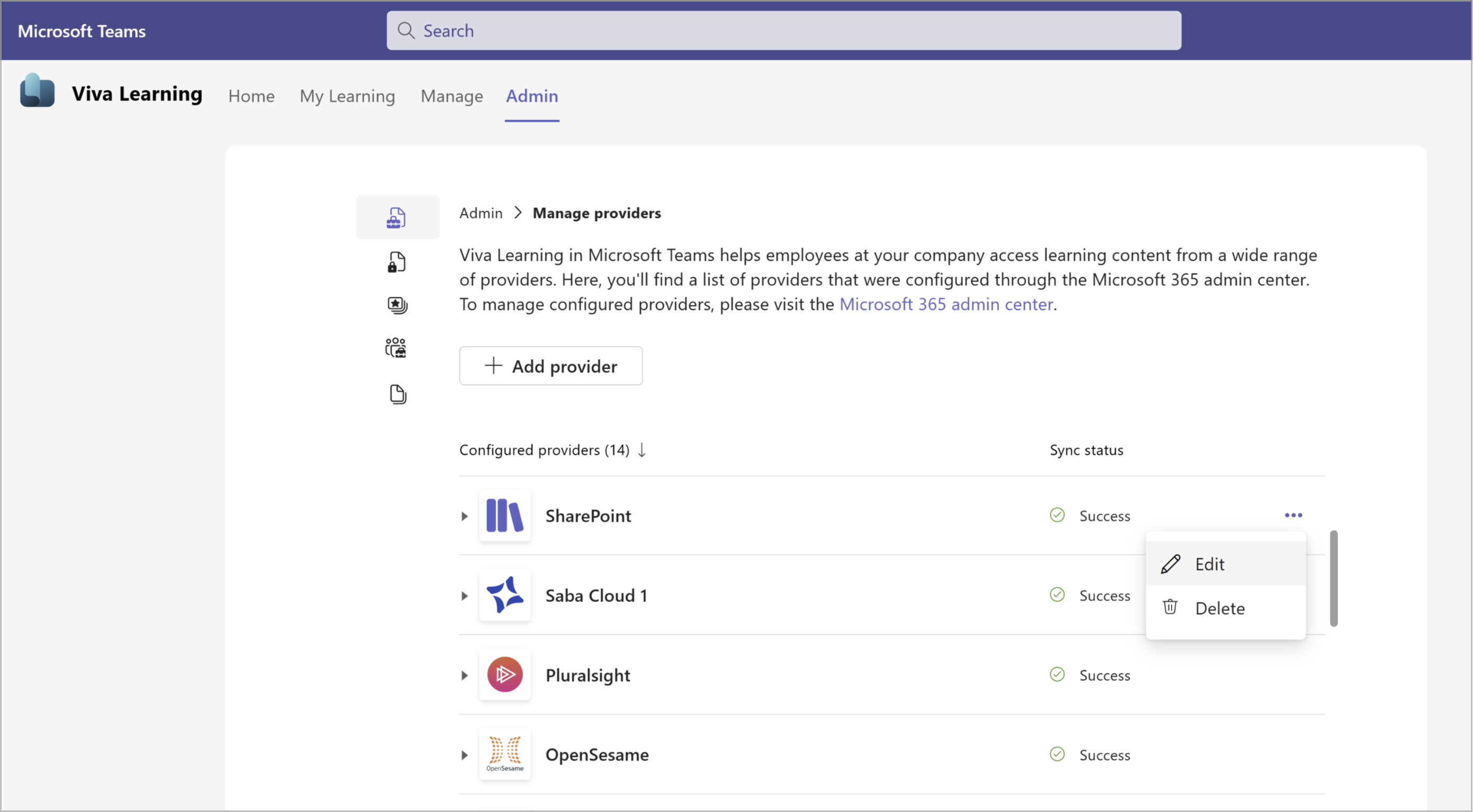Click the SharePoint provider logo
Viewport: 1473px width, 812px height.
(505, 515)
